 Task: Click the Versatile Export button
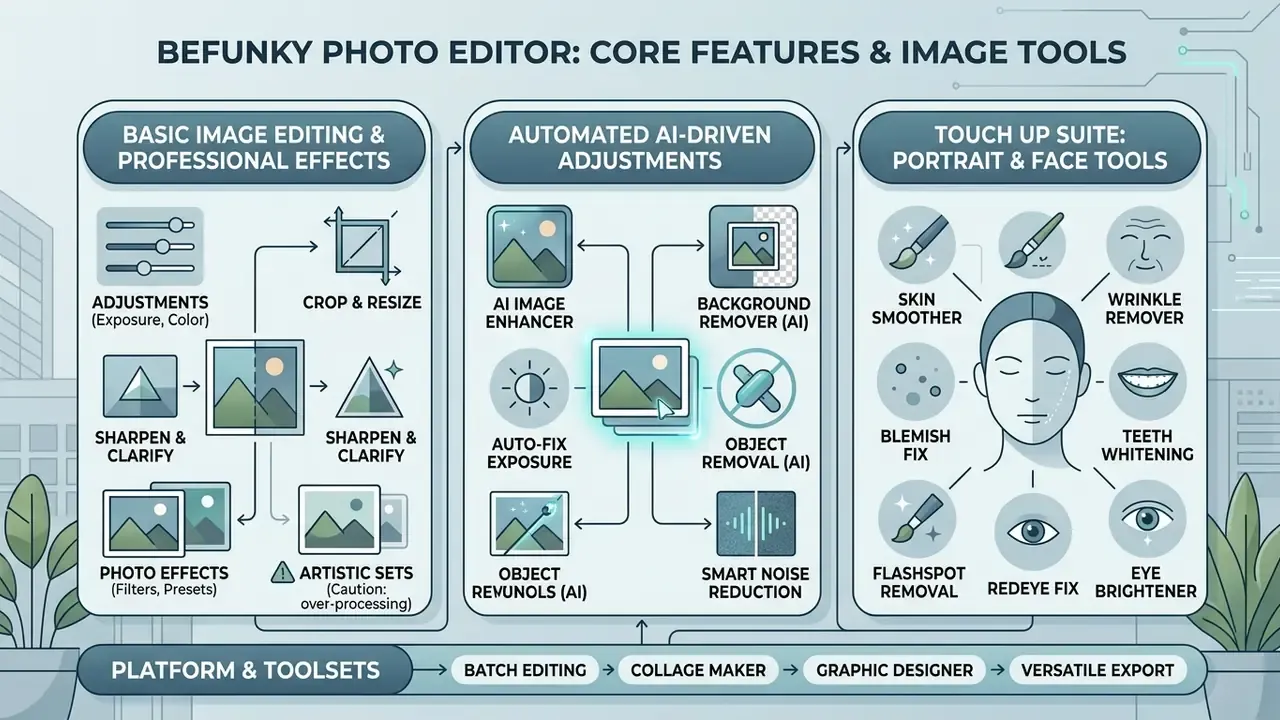coord(1098,670)
